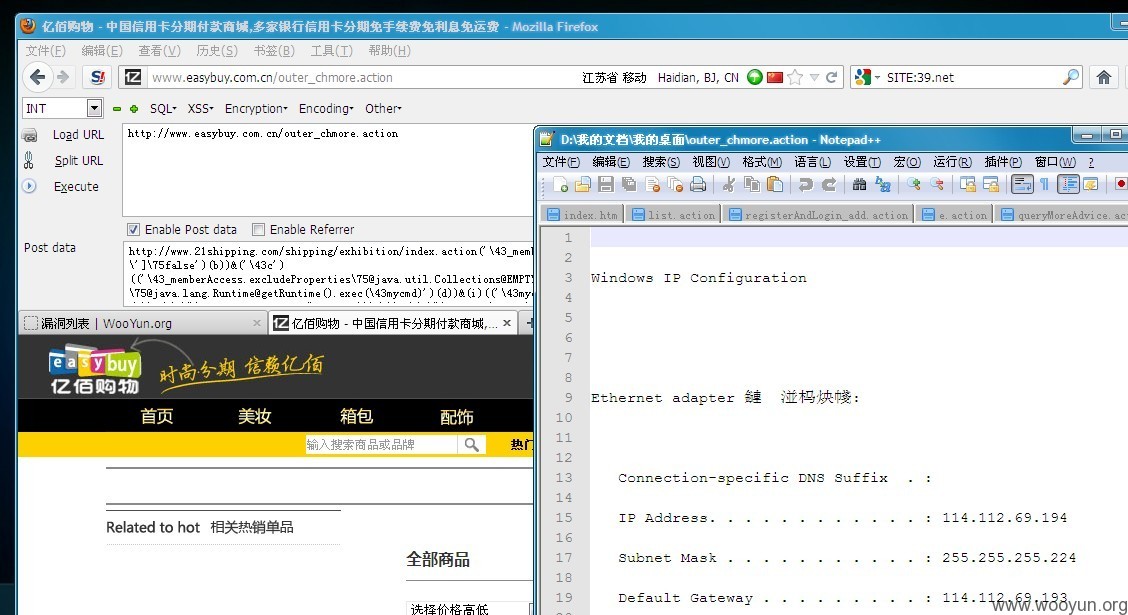Image resolution: width=1128 pixels, height=615 pixels.
Task: Click the Undo arrow in Notepad++
Action: (806, 185)
